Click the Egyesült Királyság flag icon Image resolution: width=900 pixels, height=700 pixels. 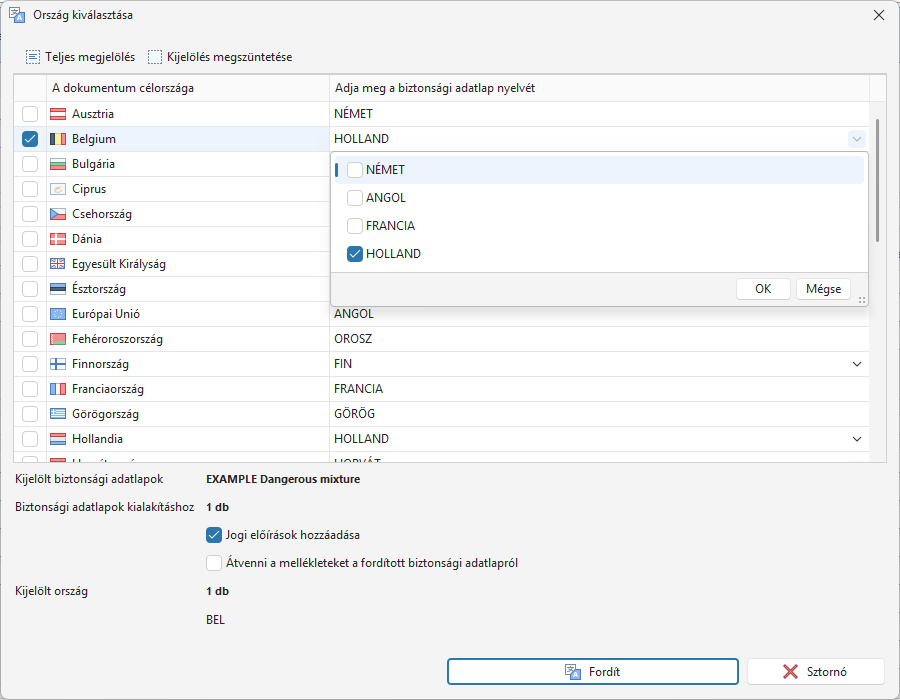[x=58, y=264]
